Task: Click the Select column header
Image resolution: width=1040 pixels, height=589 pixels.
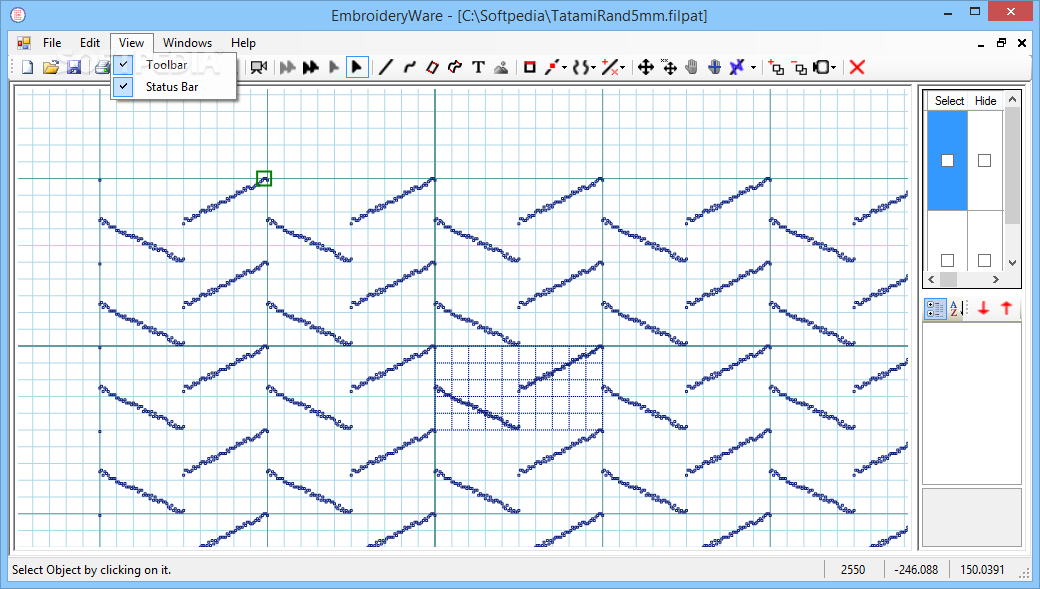Action: [x=949, y=101]
